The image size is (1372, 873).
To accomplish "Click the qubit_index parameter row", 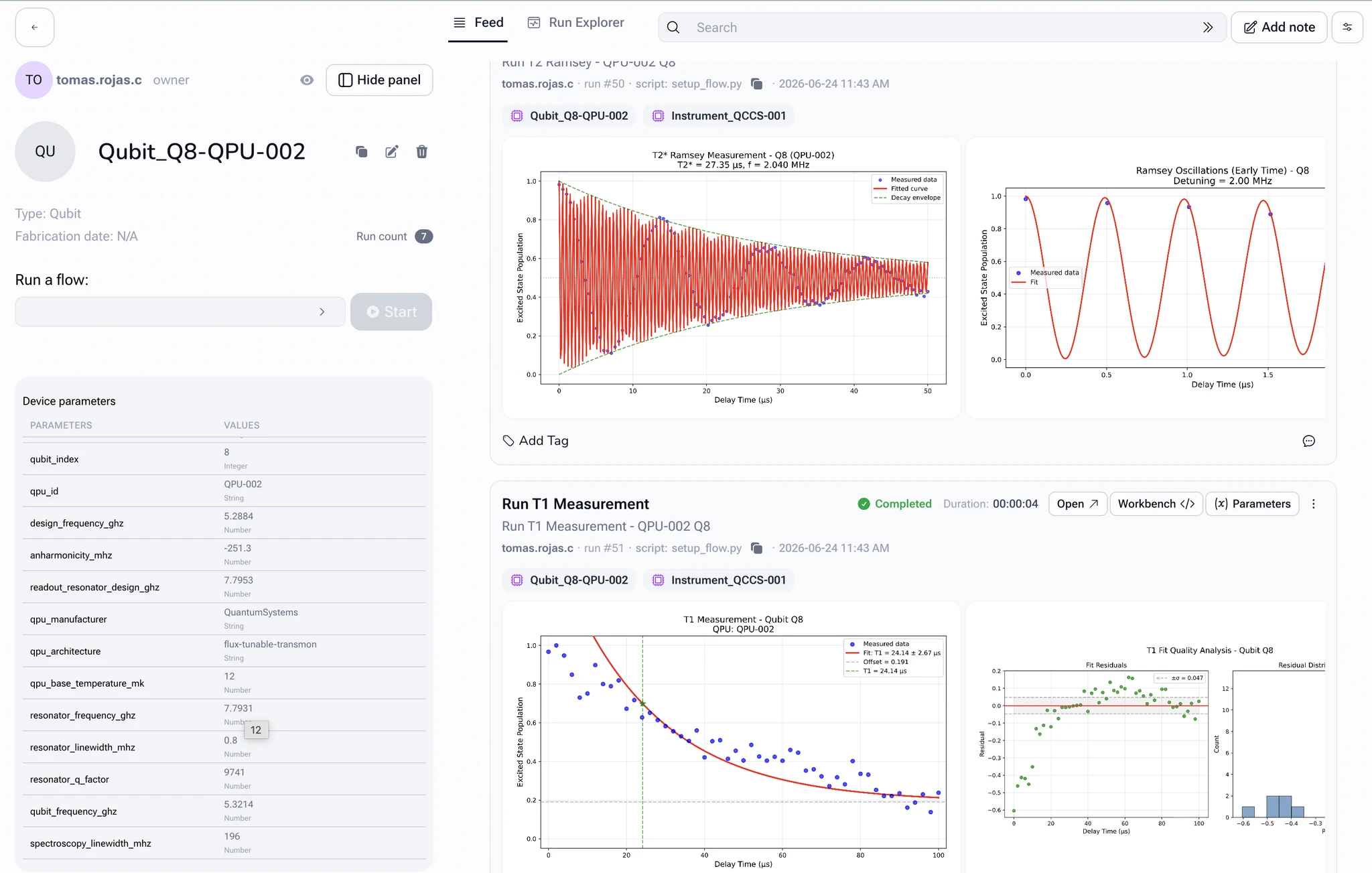I will coord(224,459).
